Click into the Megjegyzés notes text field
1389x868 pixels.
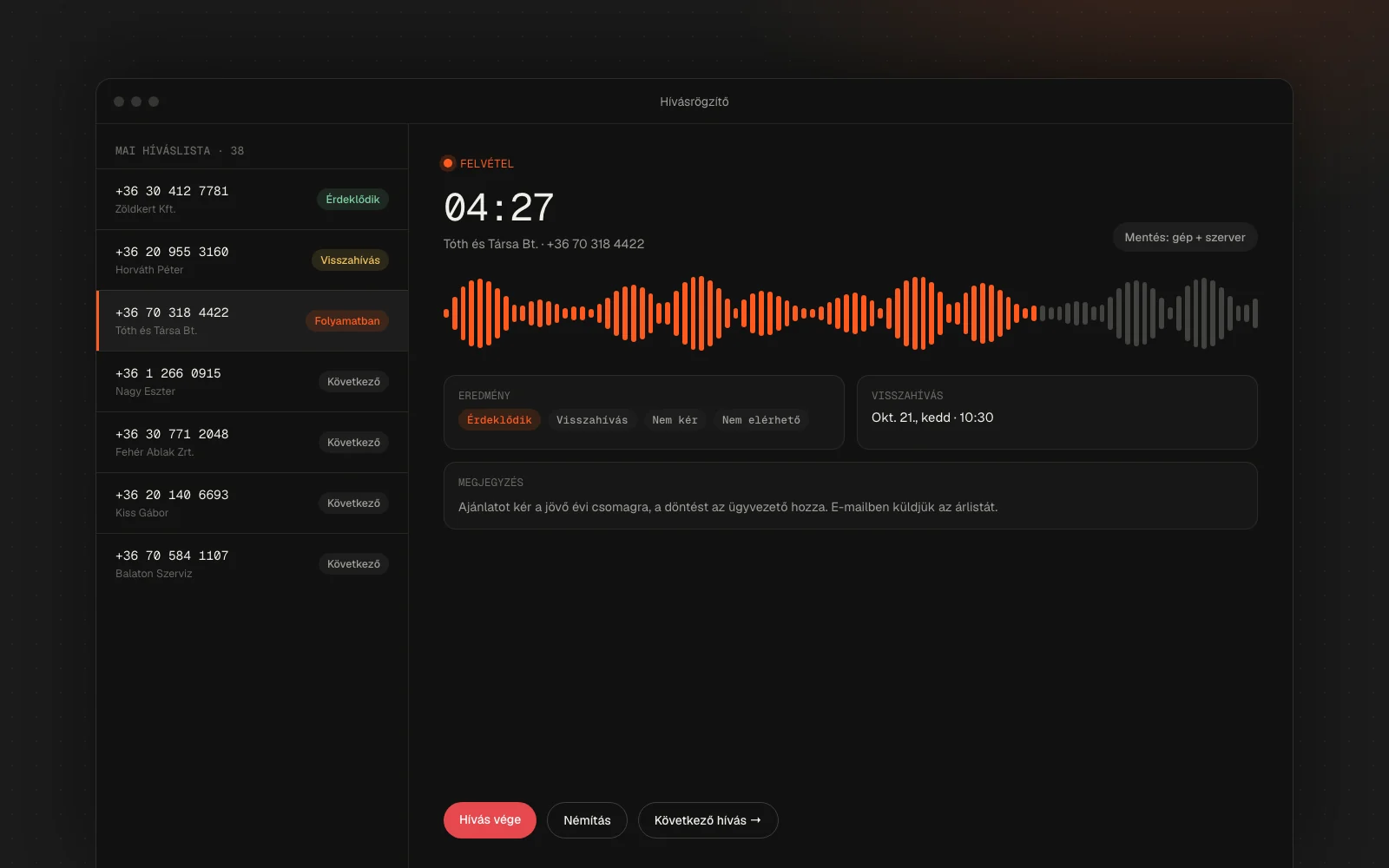point(851,496)
